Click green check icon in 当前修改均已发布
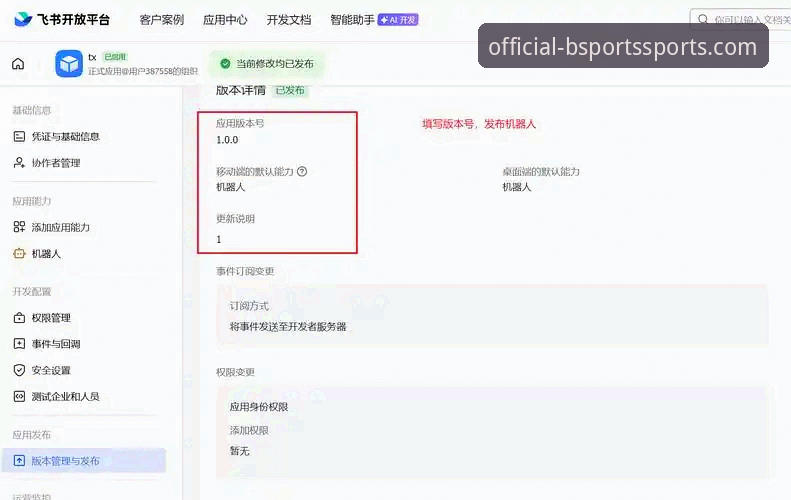The image size is (791, 500). [225, 64]
